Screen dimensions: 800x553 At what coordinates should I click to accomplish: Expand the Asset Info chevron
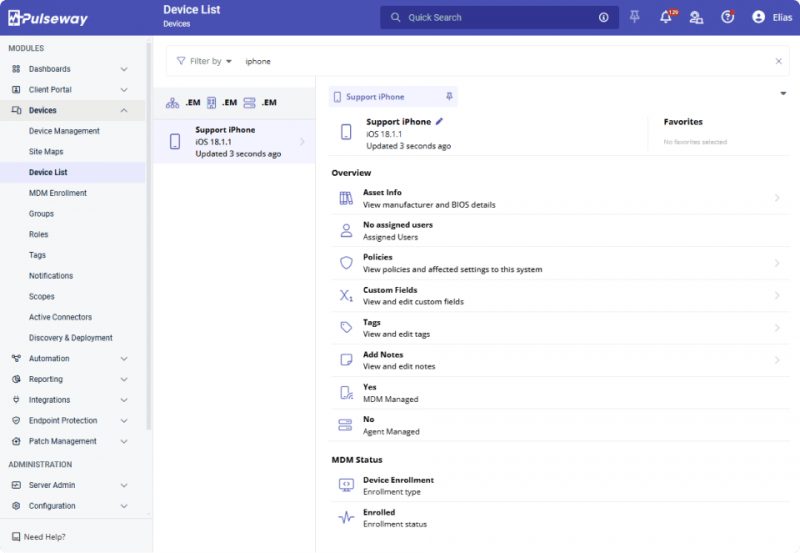tap(777, 198)
